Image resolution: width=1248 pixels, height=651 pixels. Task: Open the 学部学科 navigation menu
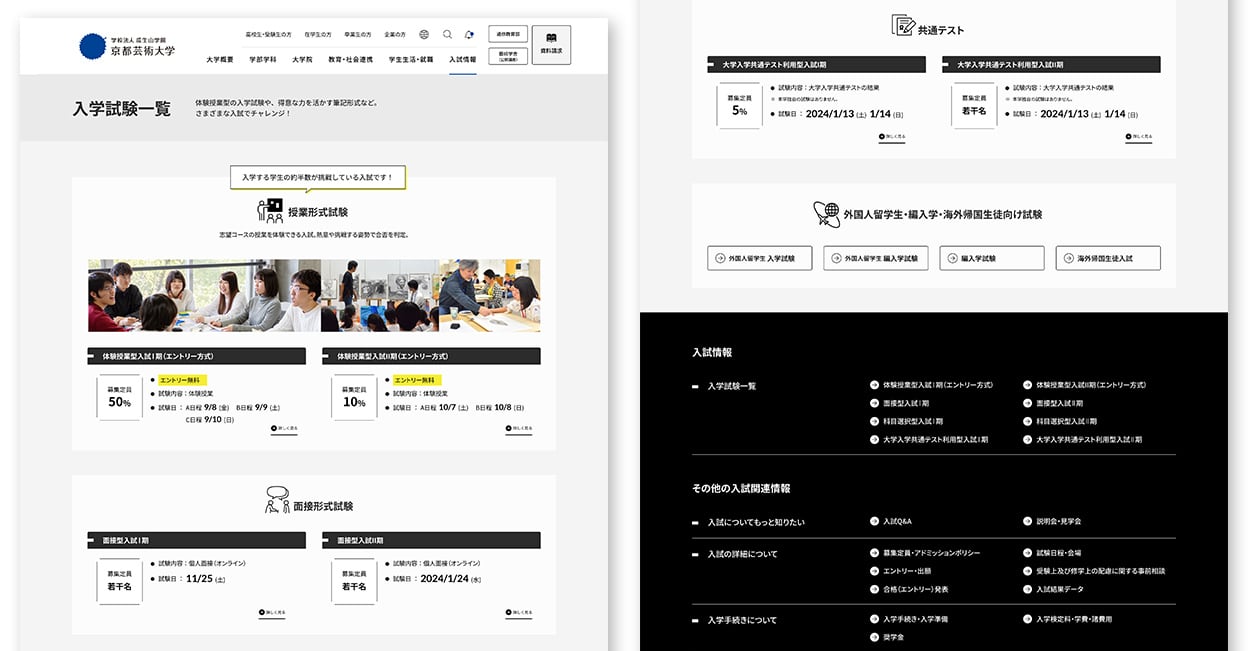(263, 60)
